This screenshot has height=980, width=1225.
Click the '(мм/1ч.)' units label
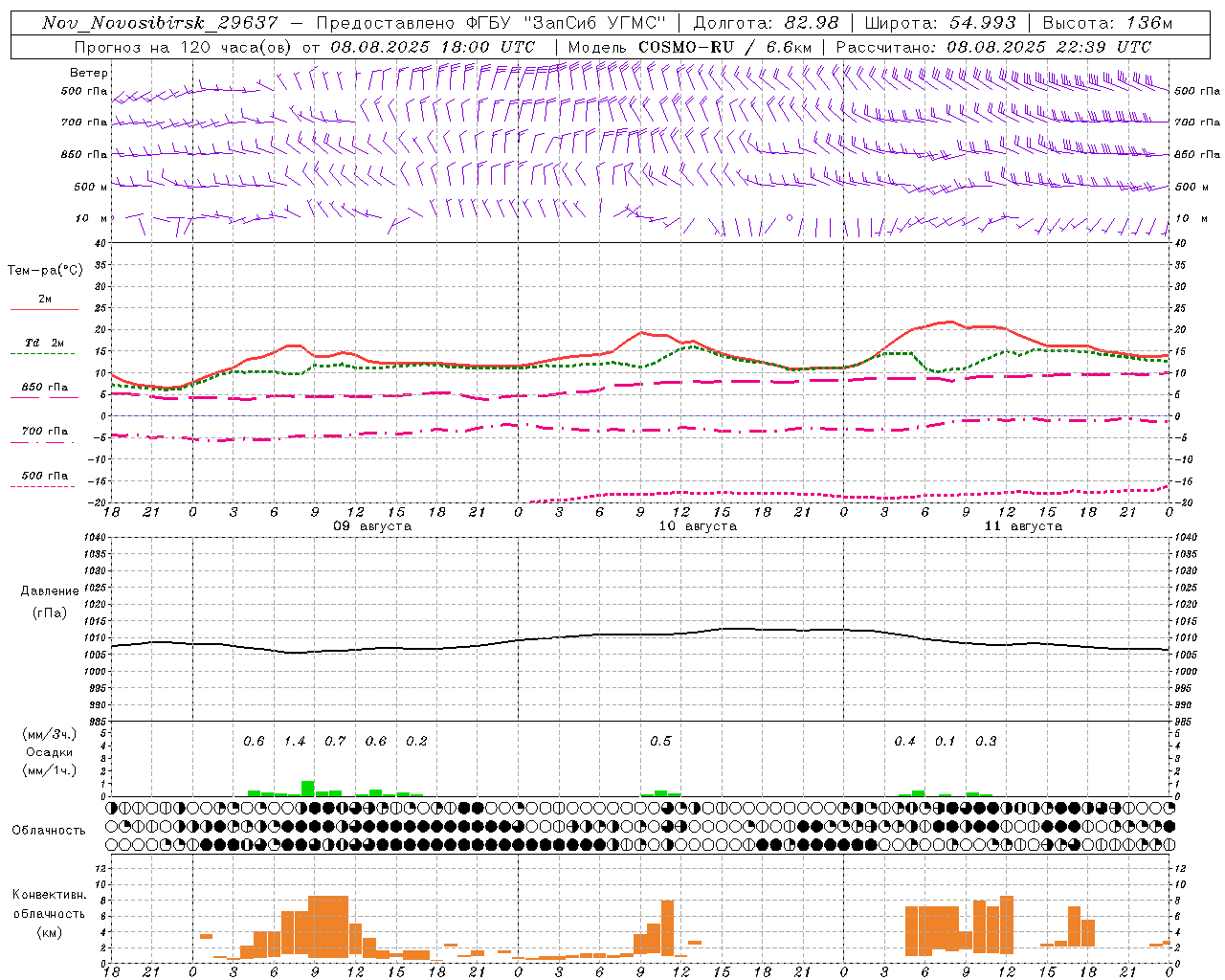[x=50, y=770]
